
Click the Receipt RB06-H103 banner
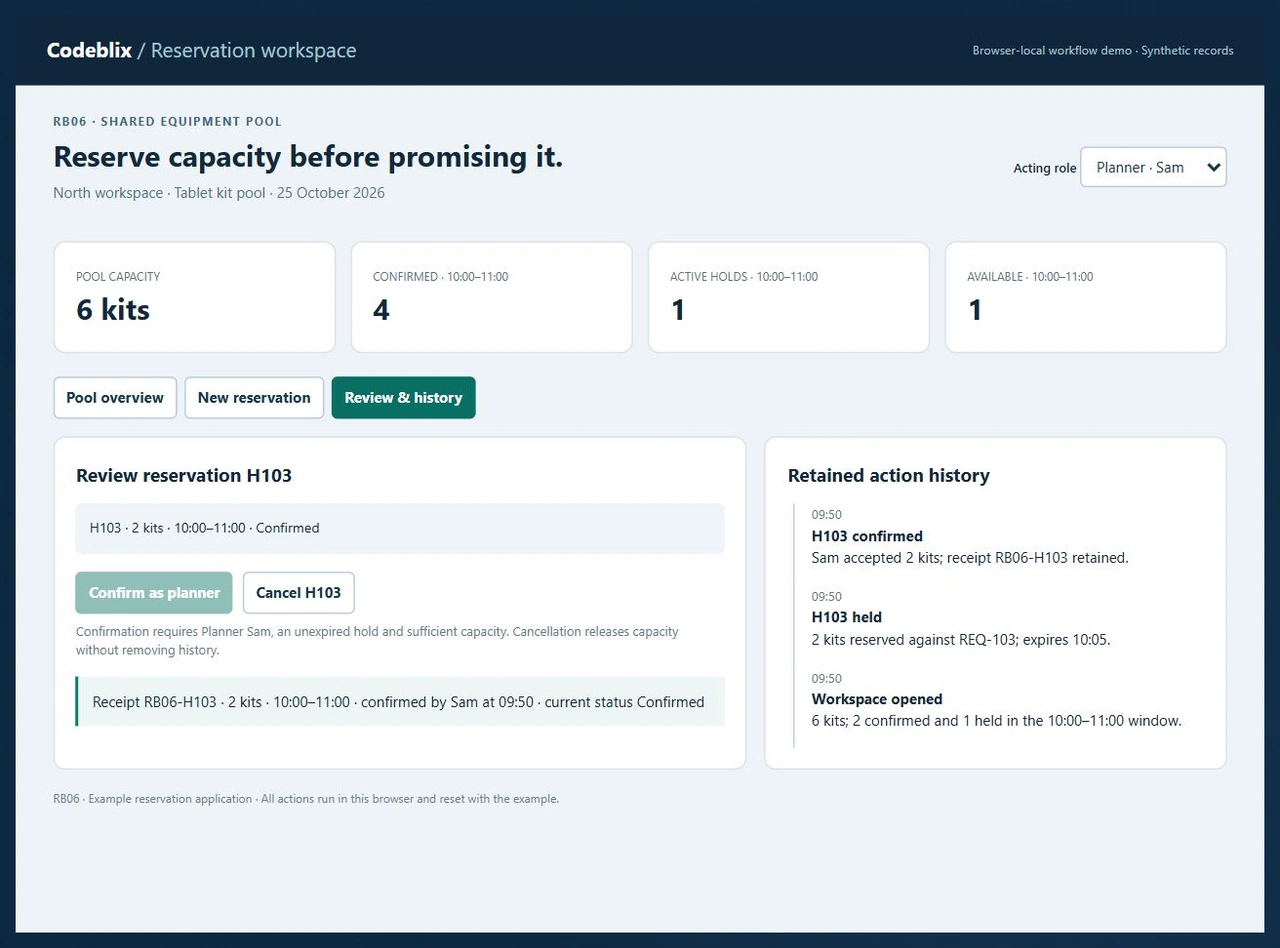click(400, 701)
